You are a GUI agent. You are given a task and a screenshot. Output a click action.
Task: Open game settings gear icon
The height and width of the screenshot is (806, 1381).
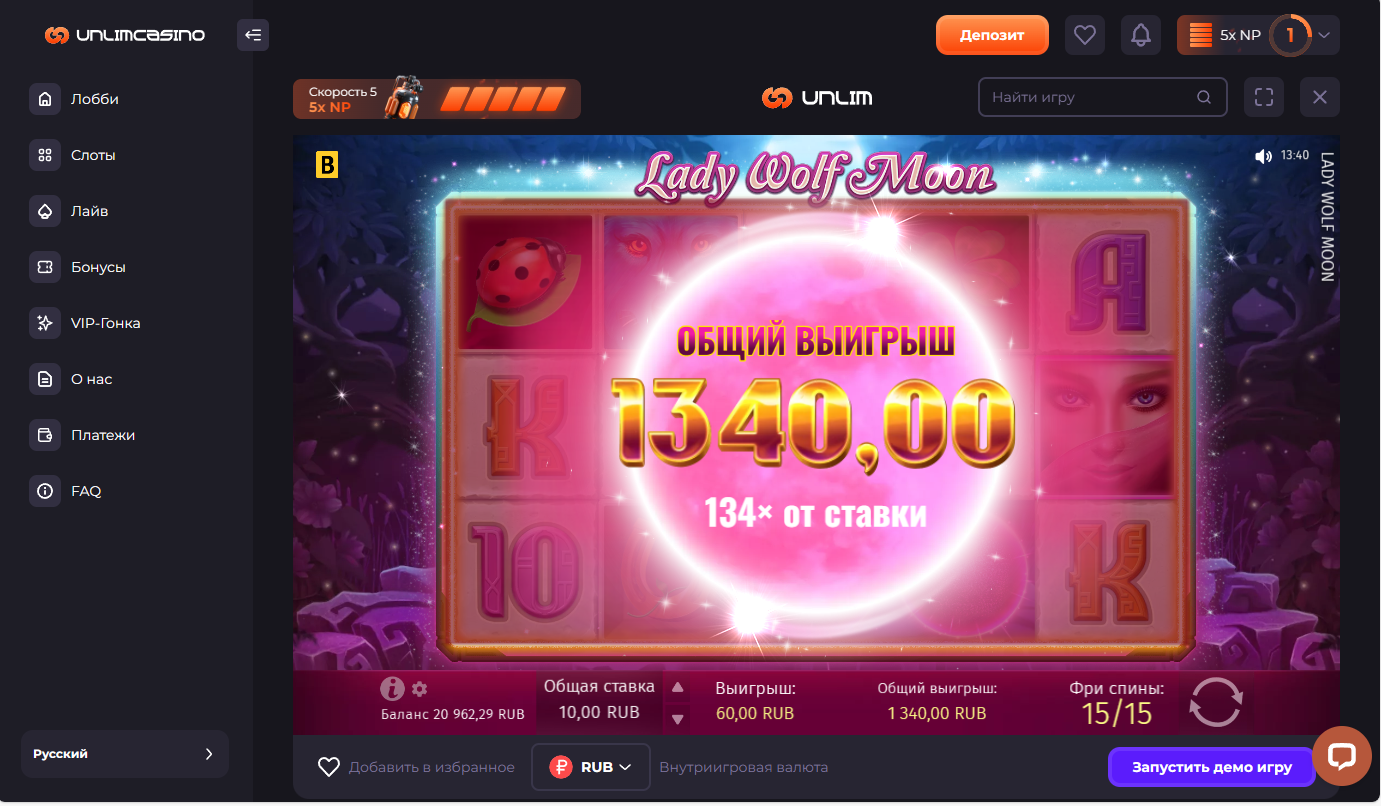(420, 689)
